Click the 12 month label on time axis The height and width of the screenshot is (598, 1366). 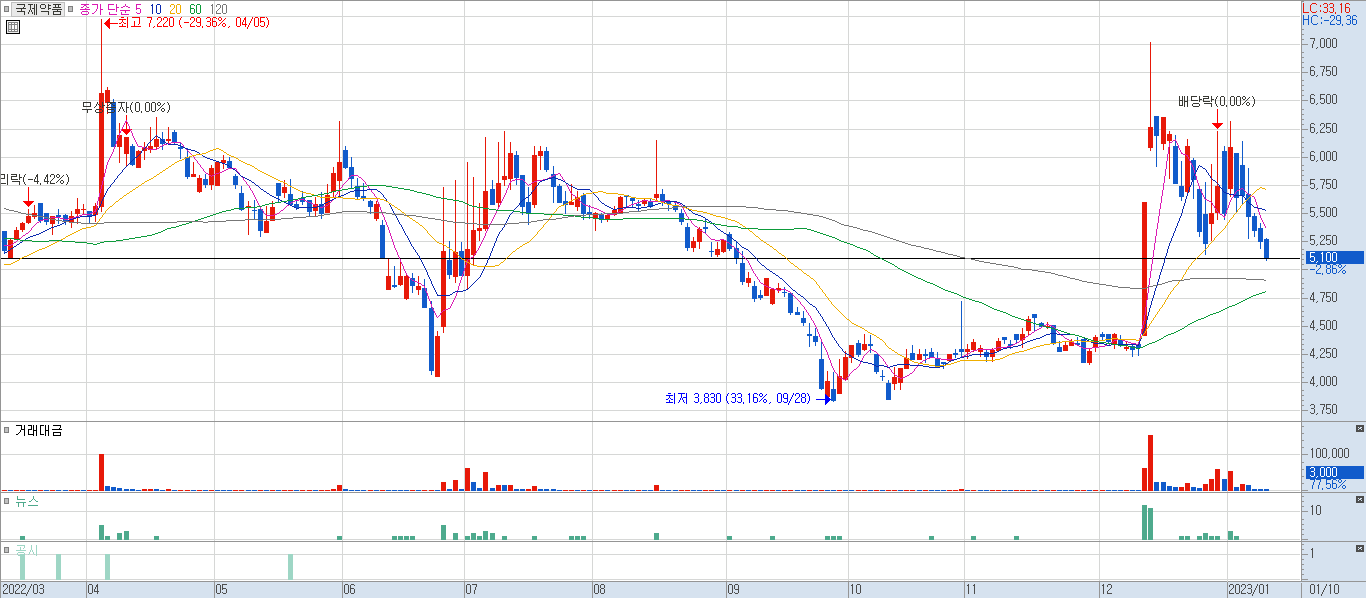coord(1106,589)
